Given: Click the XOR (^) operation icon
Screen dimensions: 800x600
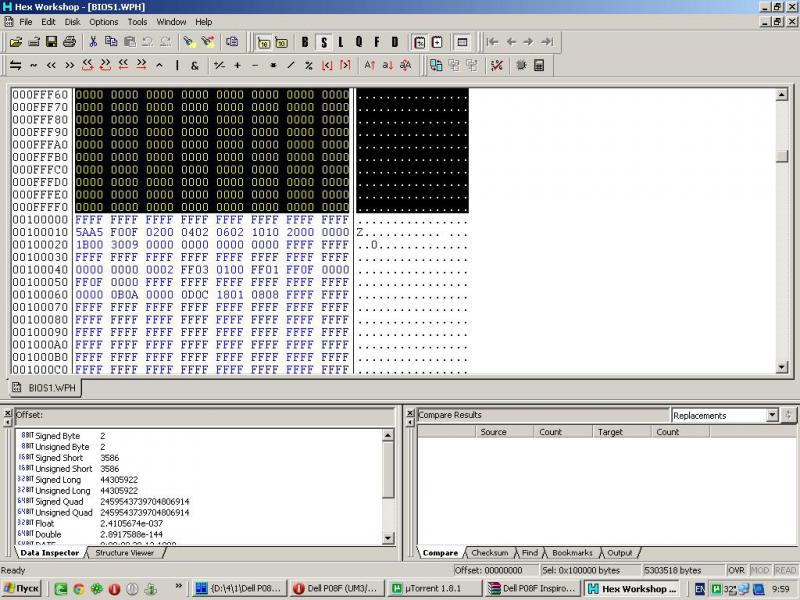Looking at the screenshot, I should [x=159, y=65].
